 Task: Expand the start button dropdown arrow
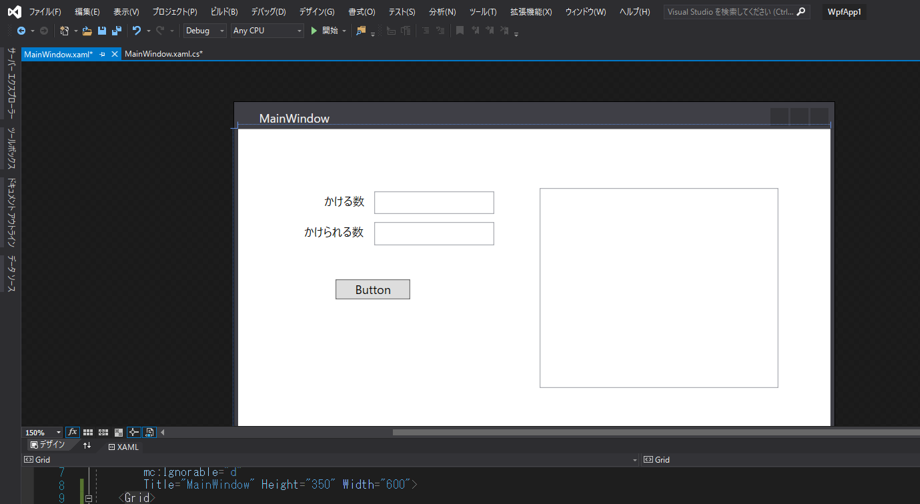point(344,31)
